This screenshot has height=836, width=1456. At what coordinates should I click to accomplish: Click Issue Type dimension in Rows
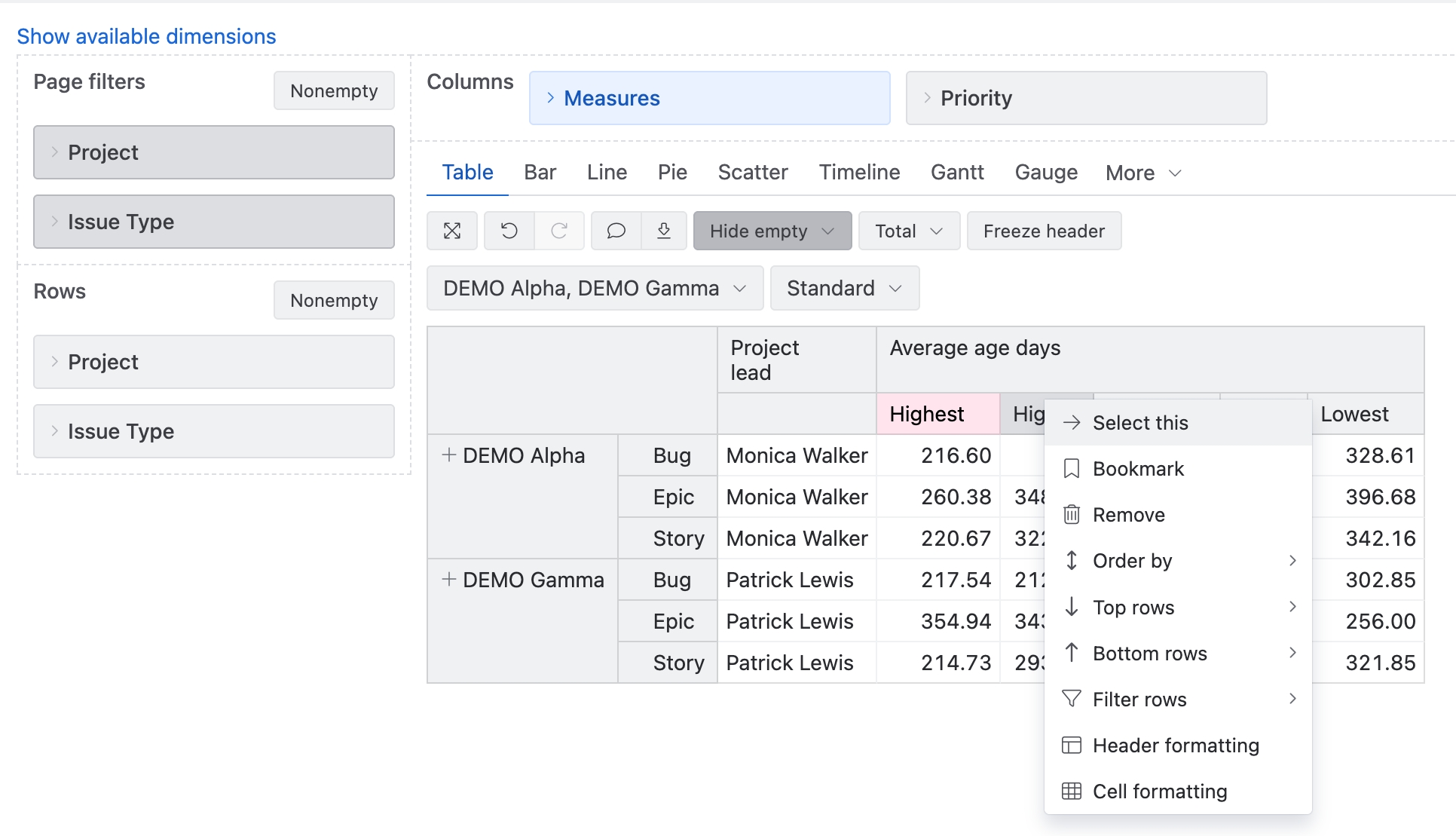click(214, 431)
